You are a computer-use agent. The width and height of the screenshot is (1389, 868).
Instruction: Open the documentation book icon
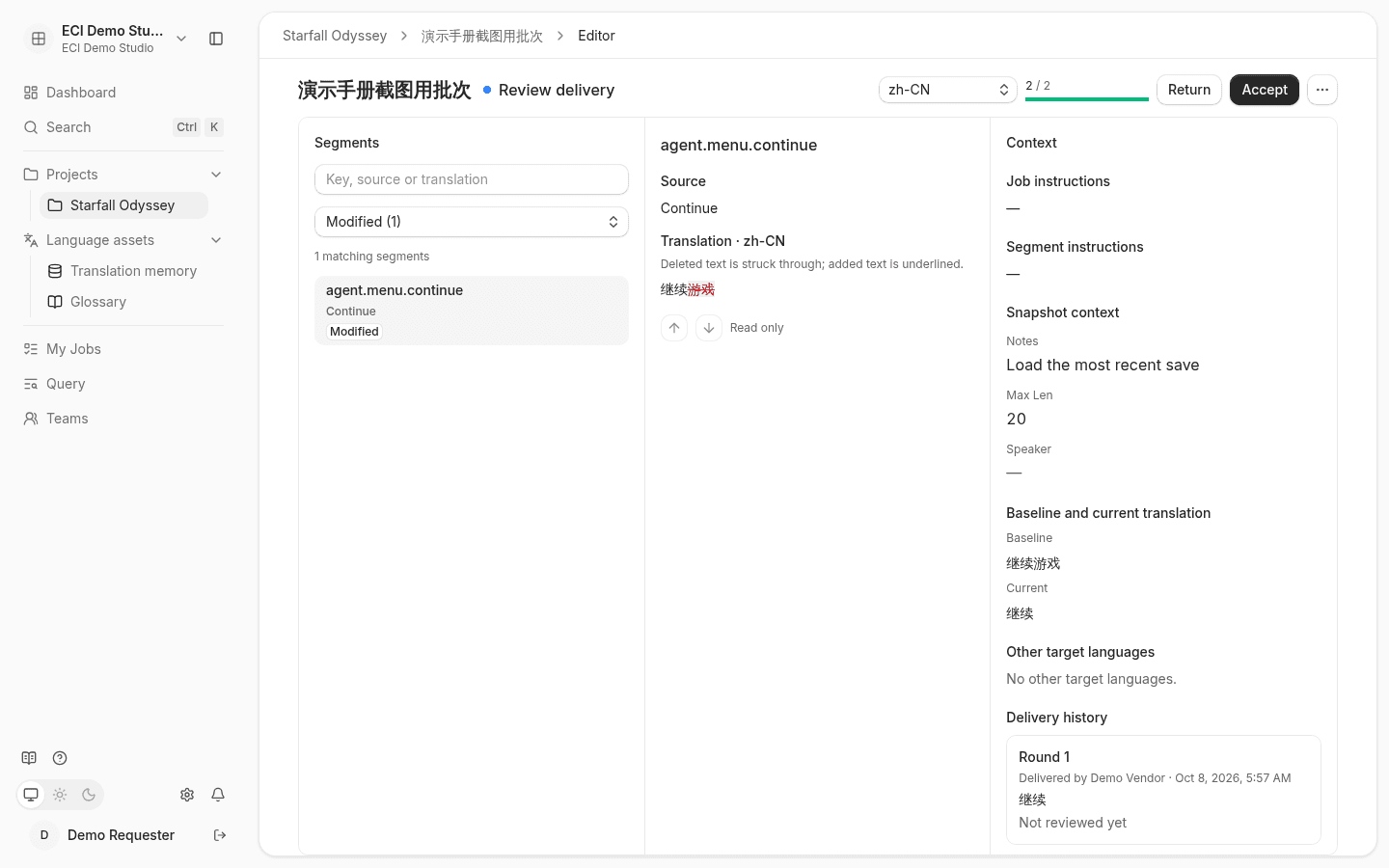(29, 758)
